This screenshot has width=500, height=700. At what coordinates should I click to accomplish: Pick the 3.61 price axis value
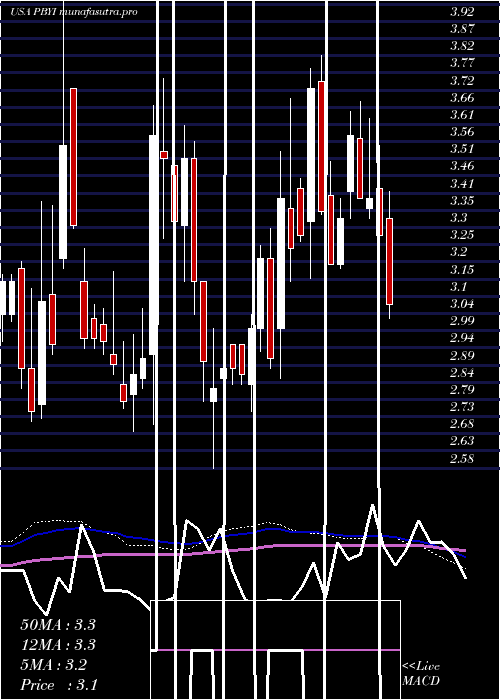(462, 115)
